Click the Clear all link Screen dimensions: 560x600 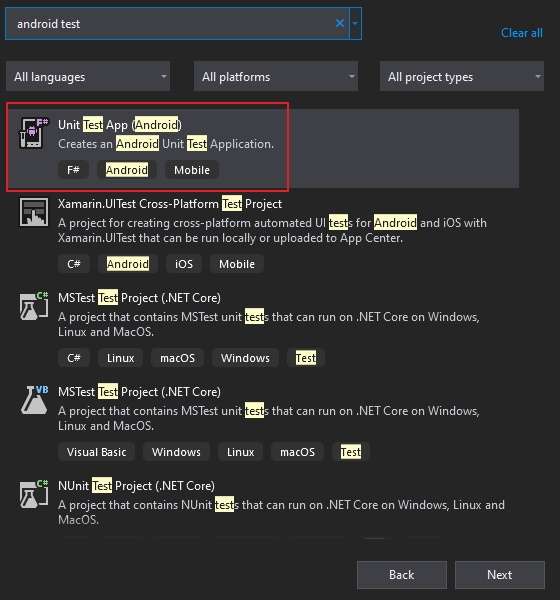tap(522, 33)
